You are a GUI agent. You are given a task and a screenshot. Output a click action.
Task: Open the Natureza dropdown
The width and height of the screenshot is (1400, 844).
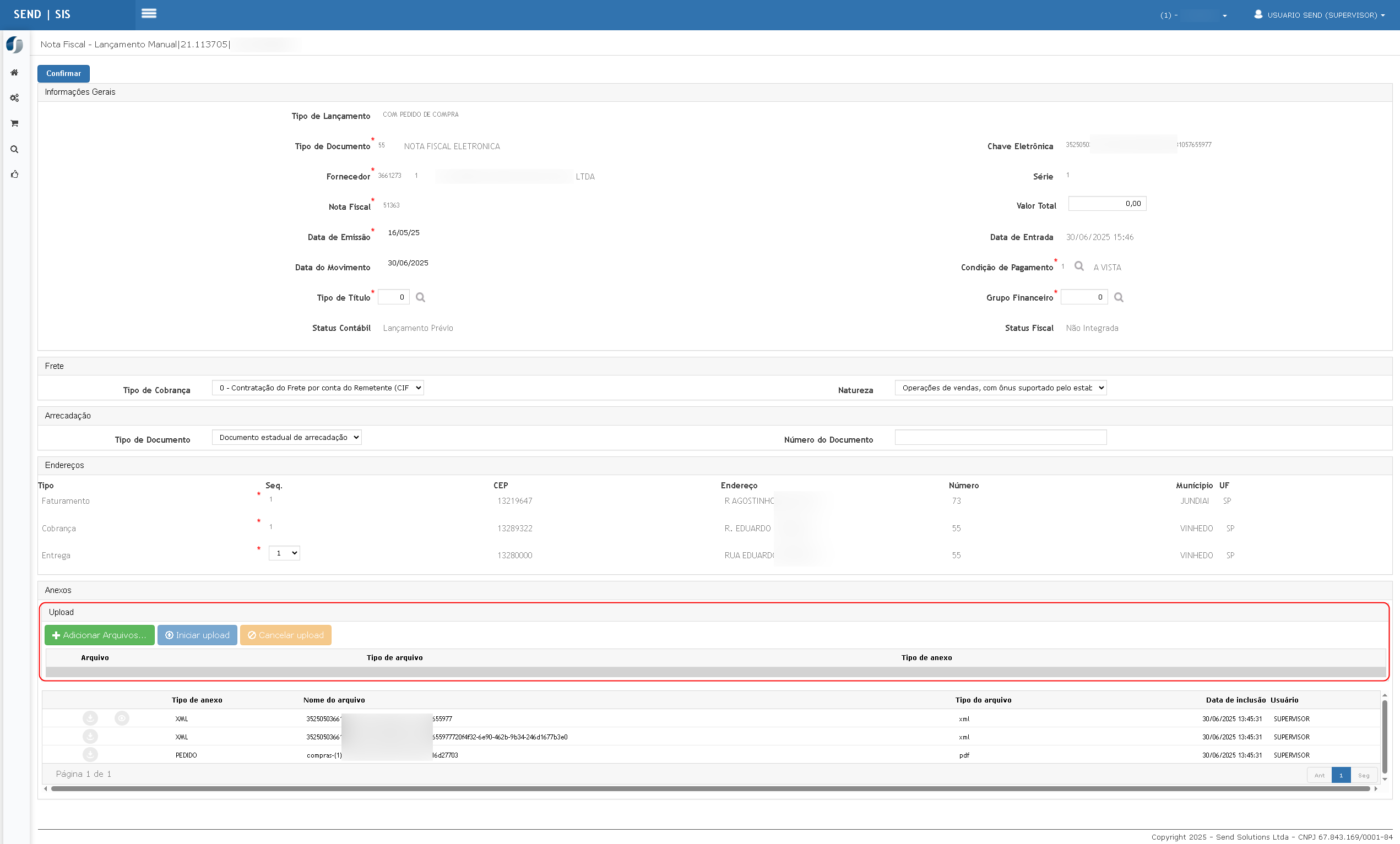[x=1001, y=388]
